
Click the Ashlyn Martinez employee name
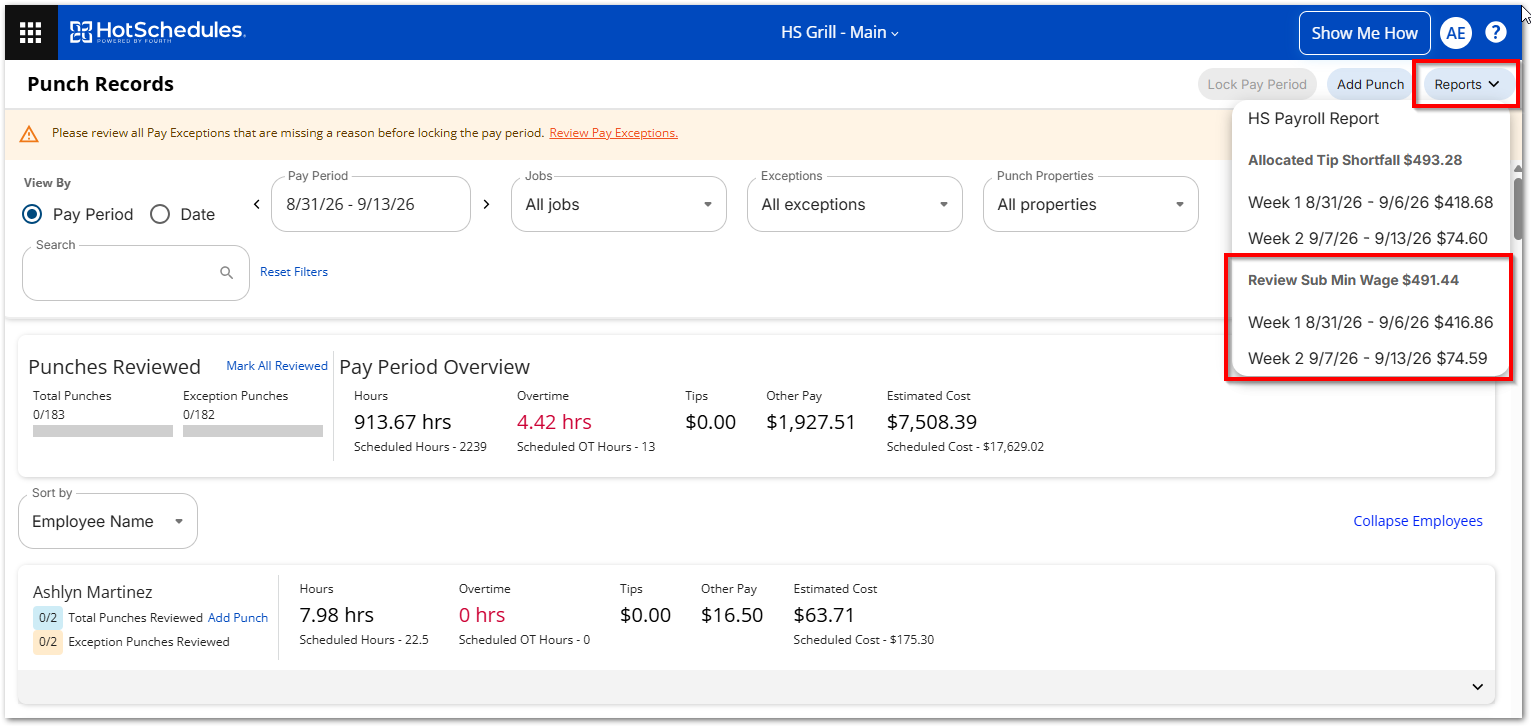(93, 592)
